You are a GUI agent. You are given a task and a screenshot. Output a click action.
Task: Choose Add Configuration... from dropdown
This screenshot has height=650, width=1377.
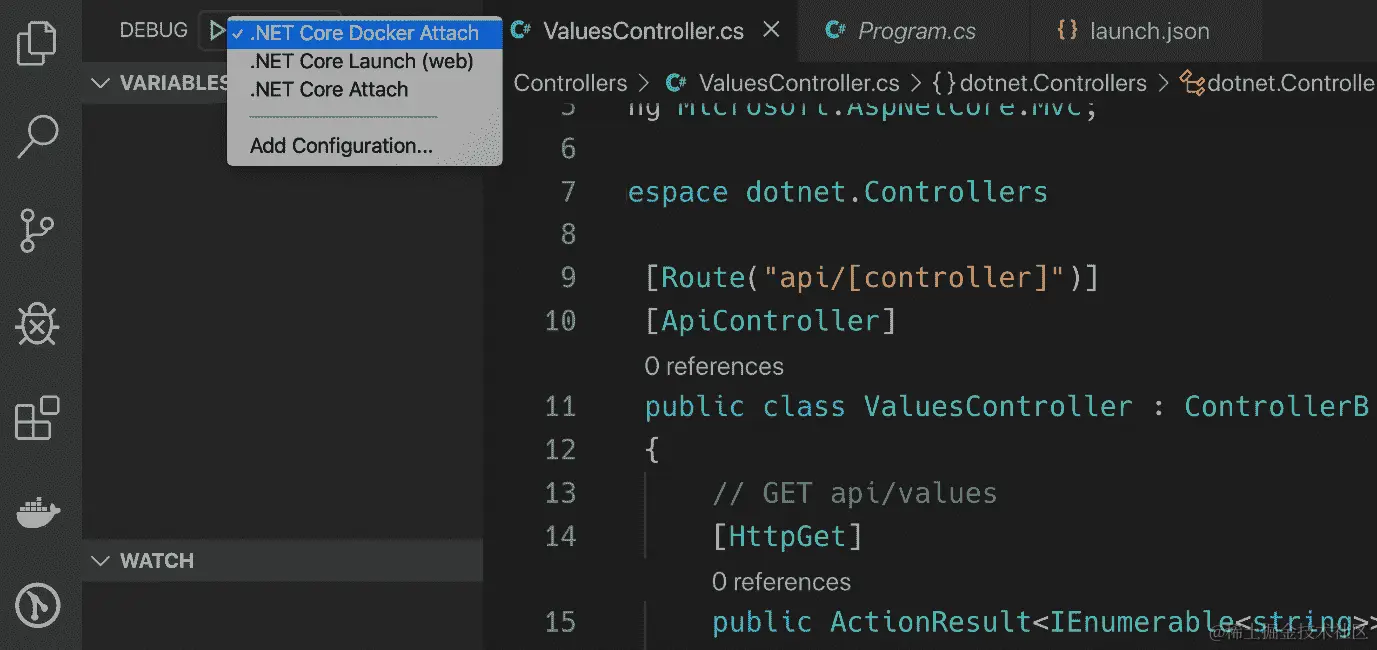364,146
